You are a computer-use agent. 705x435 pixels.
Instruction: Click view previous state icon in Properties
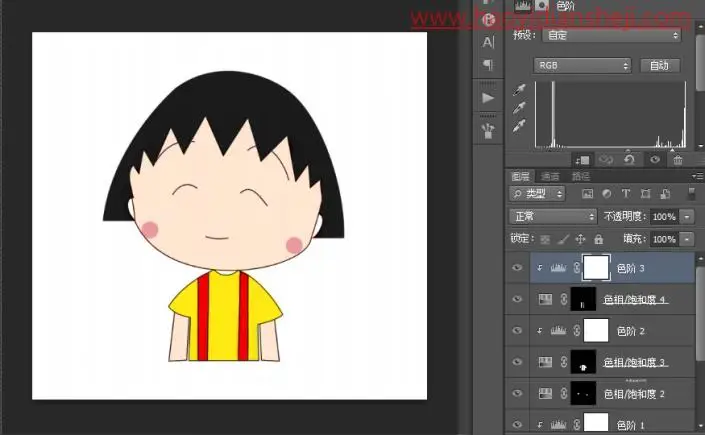(x=606, y=160)
